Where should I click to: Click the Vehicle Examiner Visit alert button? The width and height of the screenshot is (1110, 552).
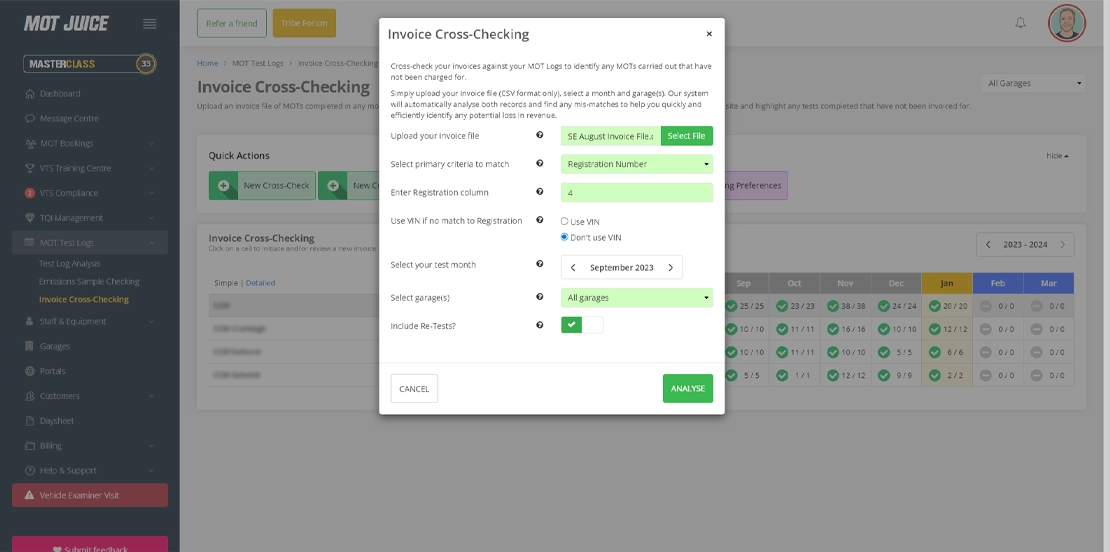point(90,495)
